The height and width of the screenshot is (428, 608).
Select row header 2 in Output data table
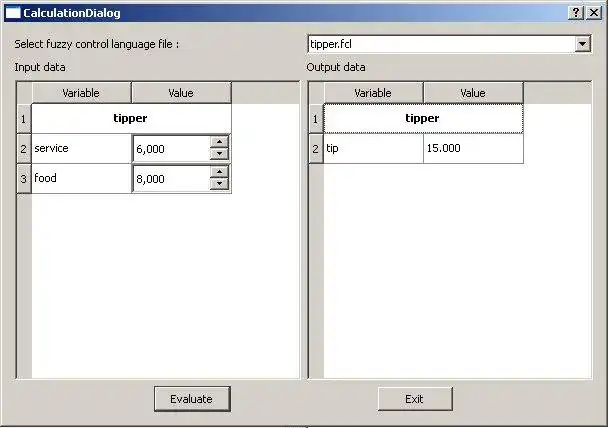[316, 148]
